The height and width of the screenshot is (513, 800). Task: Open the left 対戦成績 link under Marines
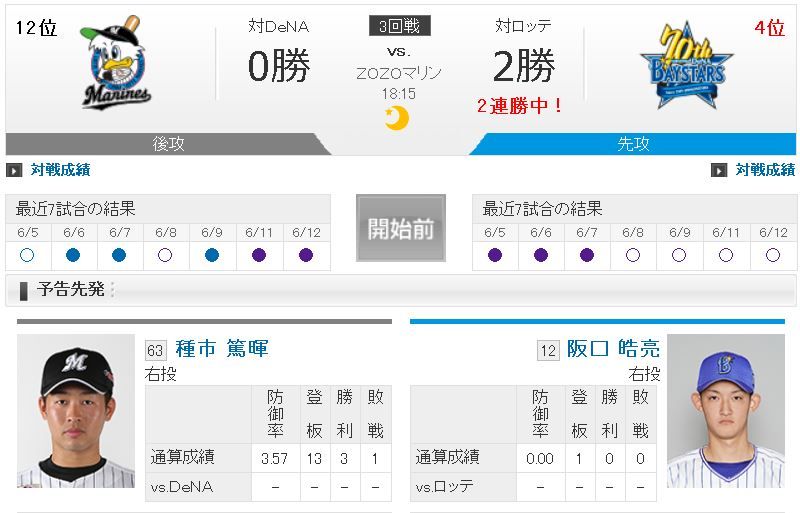(x=61, y=169)
